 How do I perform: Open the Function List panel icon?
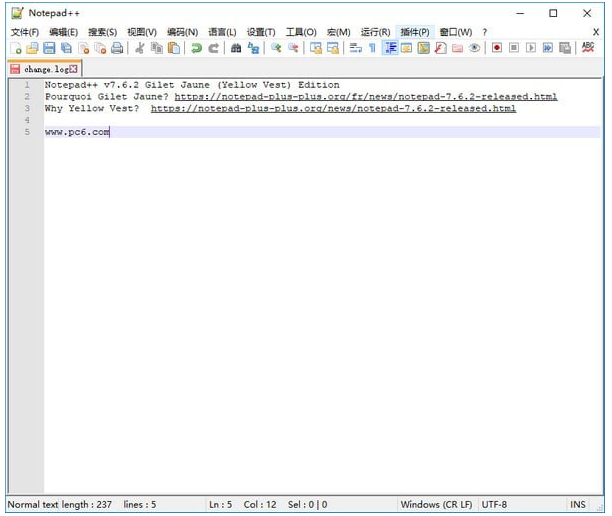tap(440, 48)
